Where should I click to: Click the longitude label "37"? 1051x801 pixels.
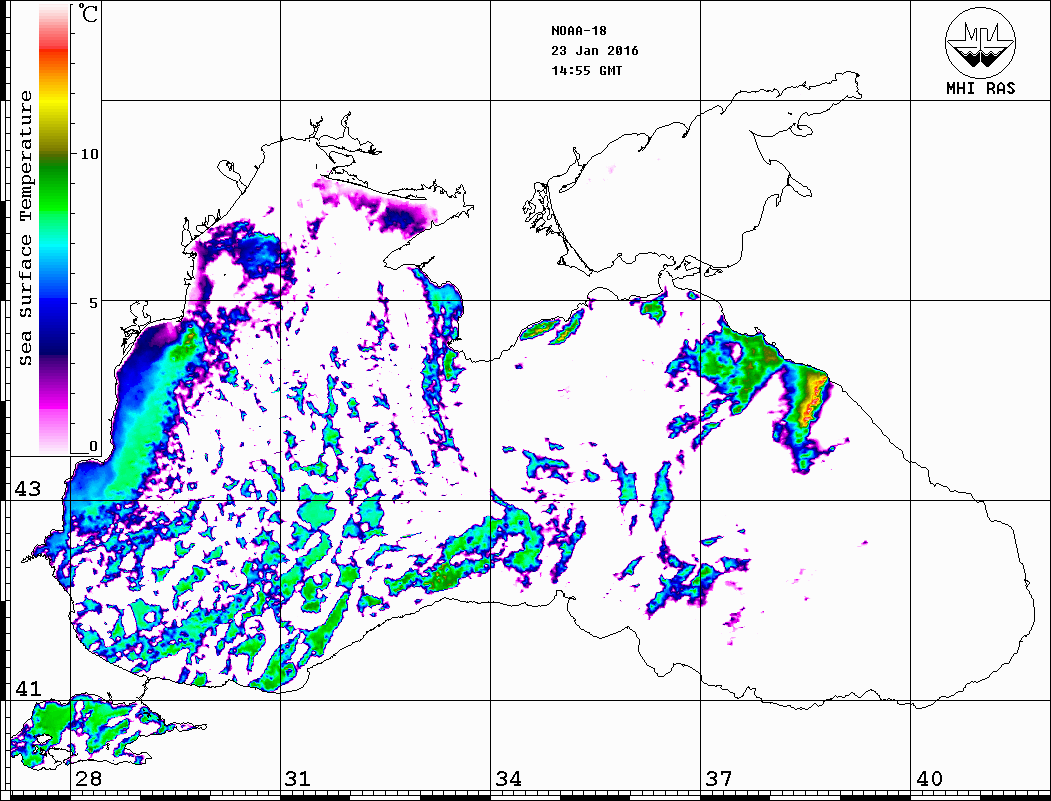(x=719, y=778)
